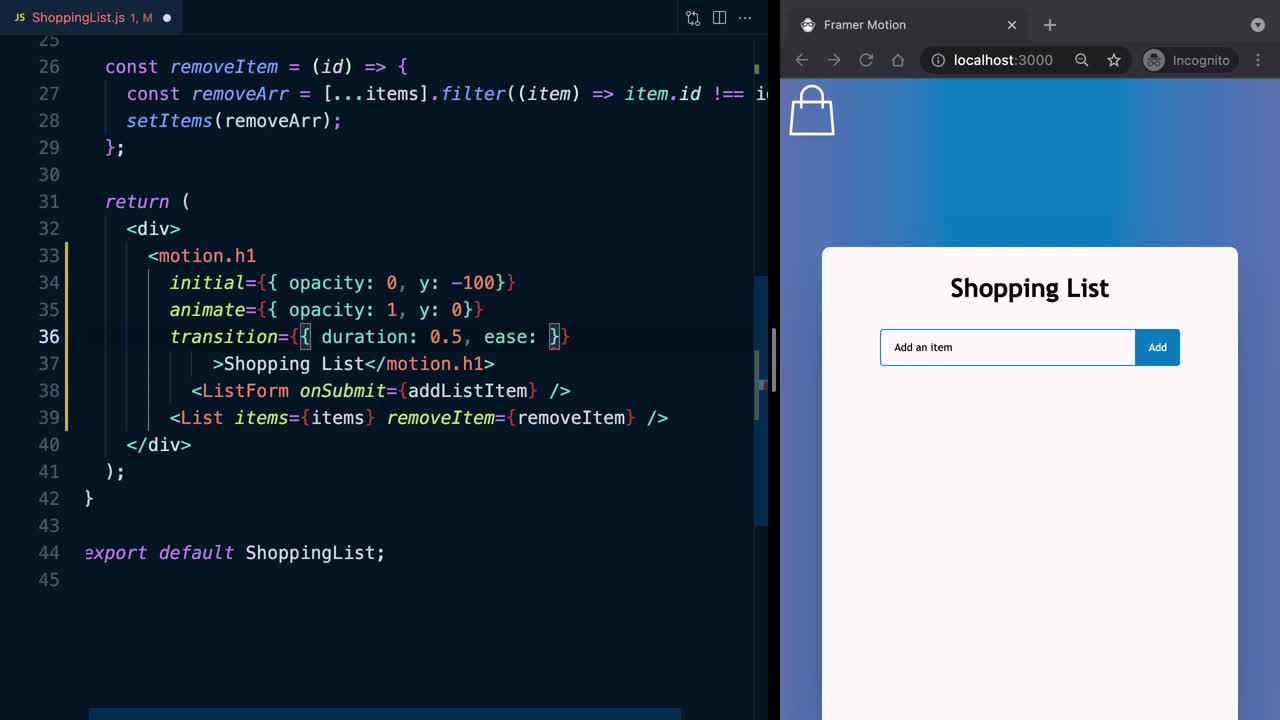The image size is (1280, 720).
Task: Click the source control compare changes icon
Action: coord(693,18)
